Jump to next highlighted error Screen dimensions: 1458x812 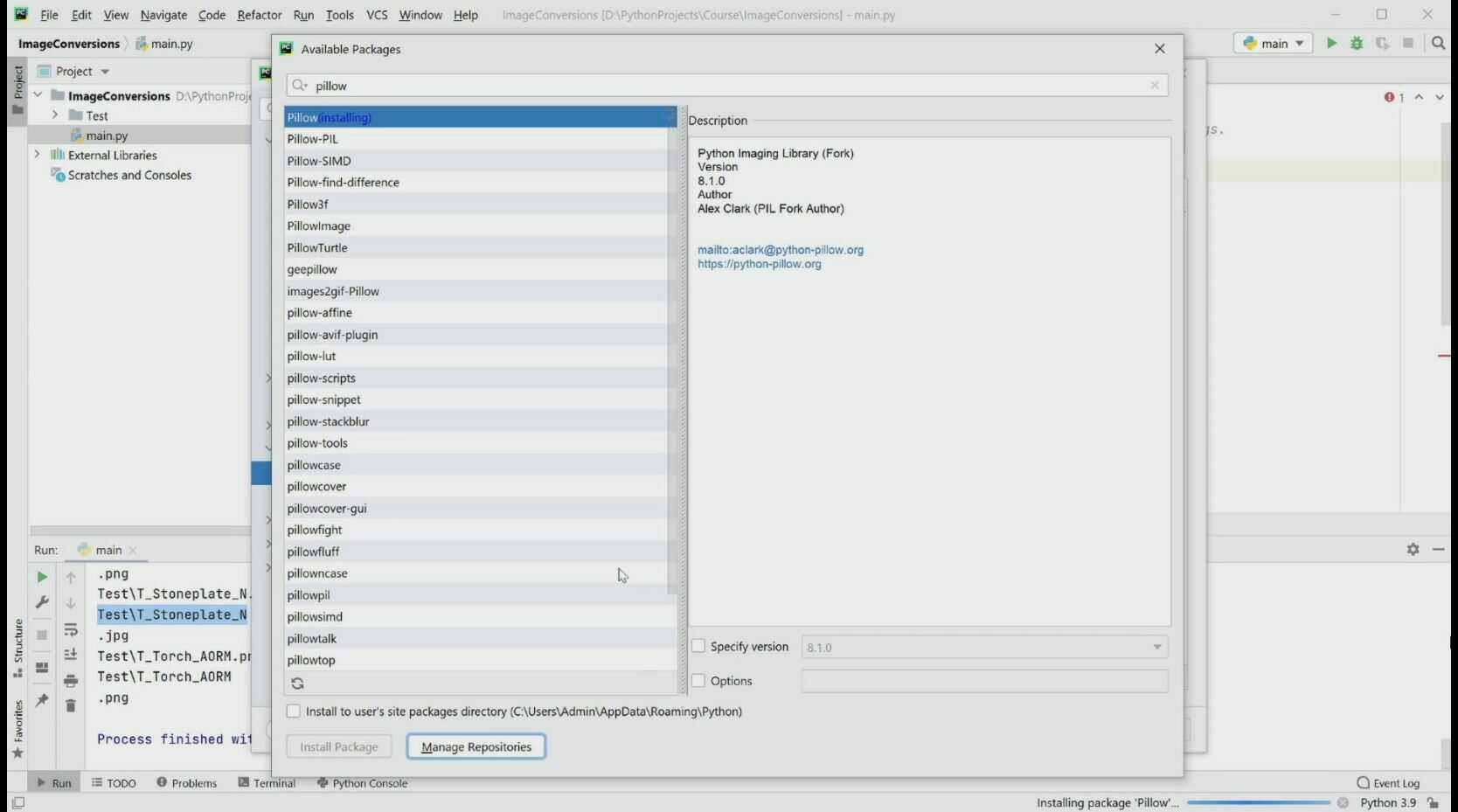(x=1439, y=97)
